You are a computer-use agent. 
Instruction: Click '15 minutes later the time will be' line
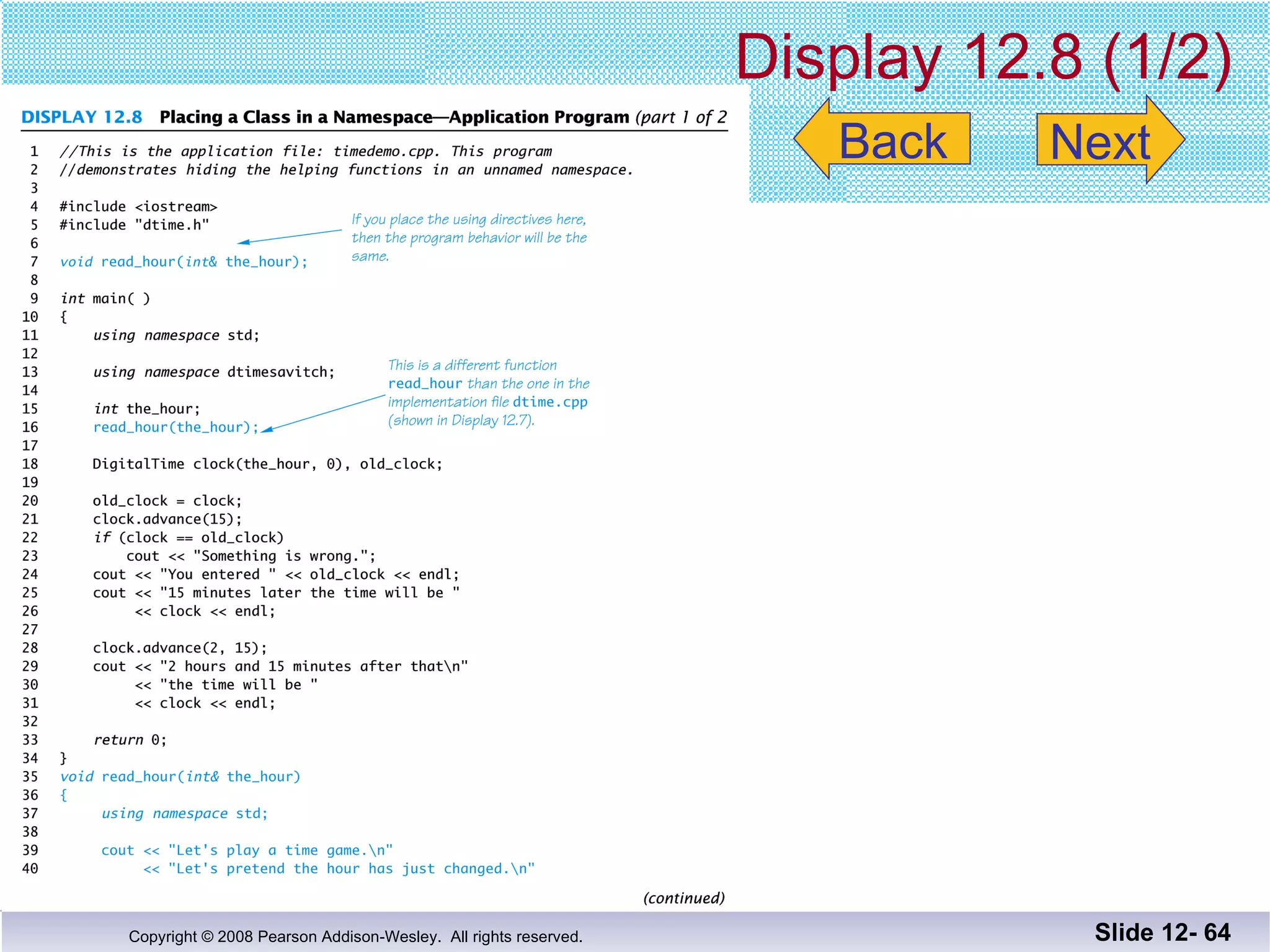pos(277,593)
